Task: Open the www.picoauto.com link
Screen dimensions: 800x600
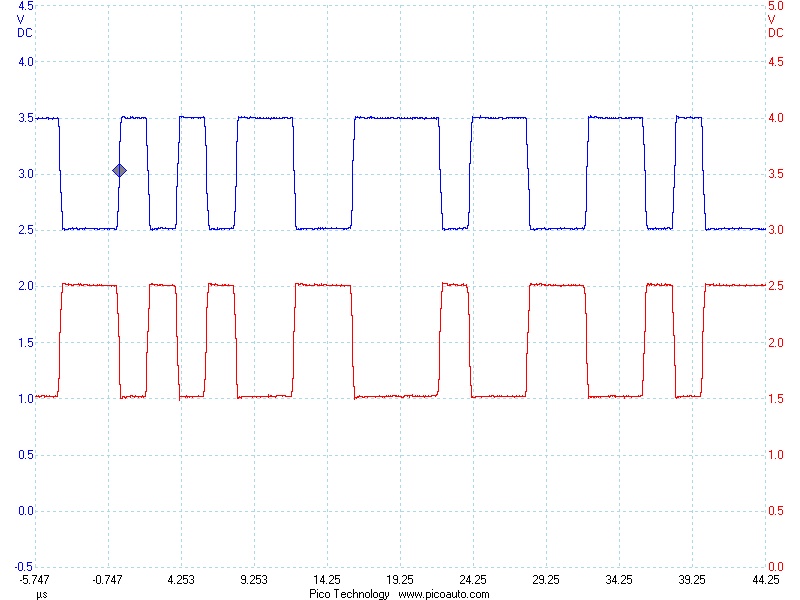Action: [x=444, y=594]
